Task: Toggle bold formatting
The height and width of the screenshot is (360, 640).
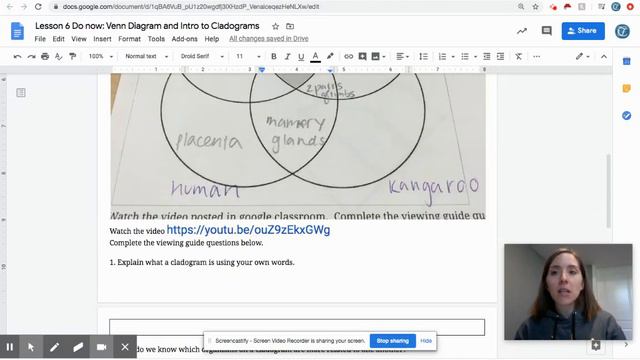Action: tap(273, 57)
